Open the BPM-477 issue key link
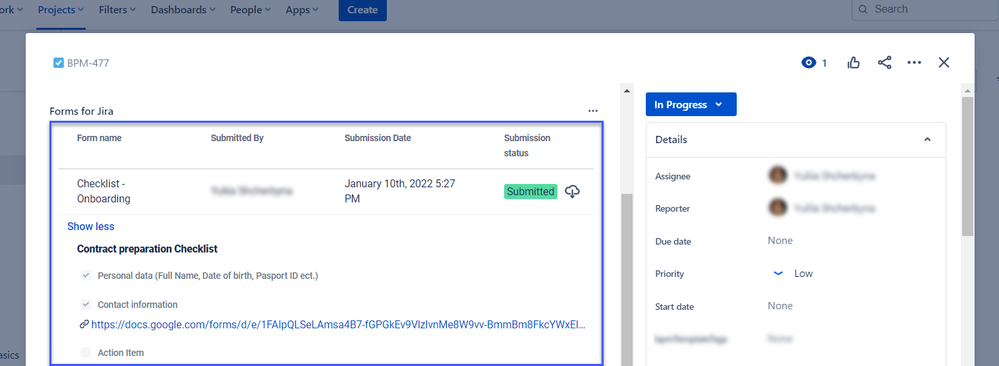Screen dimensions: 999x366 tap(88, 63)
